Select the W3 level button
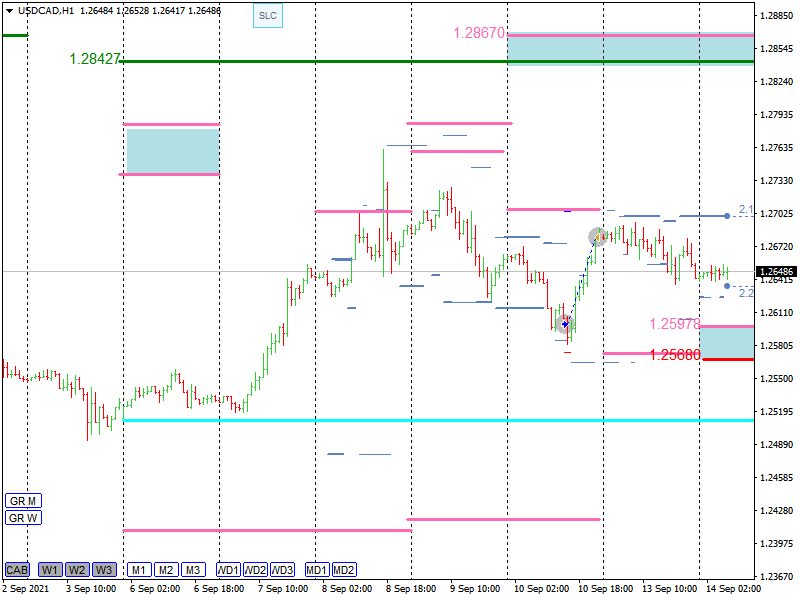The width and height of the screenshot is (800, 600). click(x=104, y=570)
